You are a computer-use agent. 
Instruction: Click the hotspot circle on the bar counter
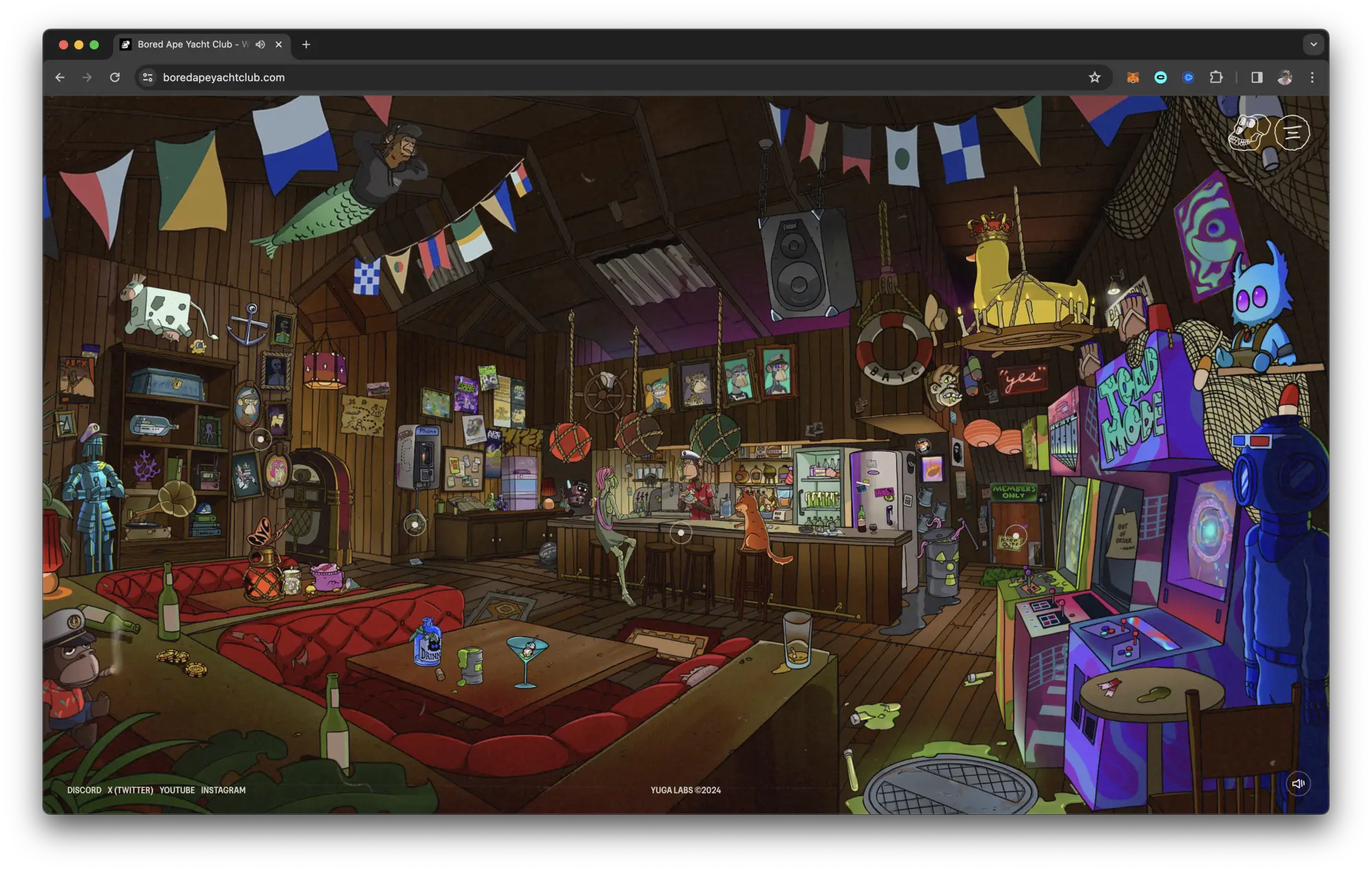(x=681, y=532)
